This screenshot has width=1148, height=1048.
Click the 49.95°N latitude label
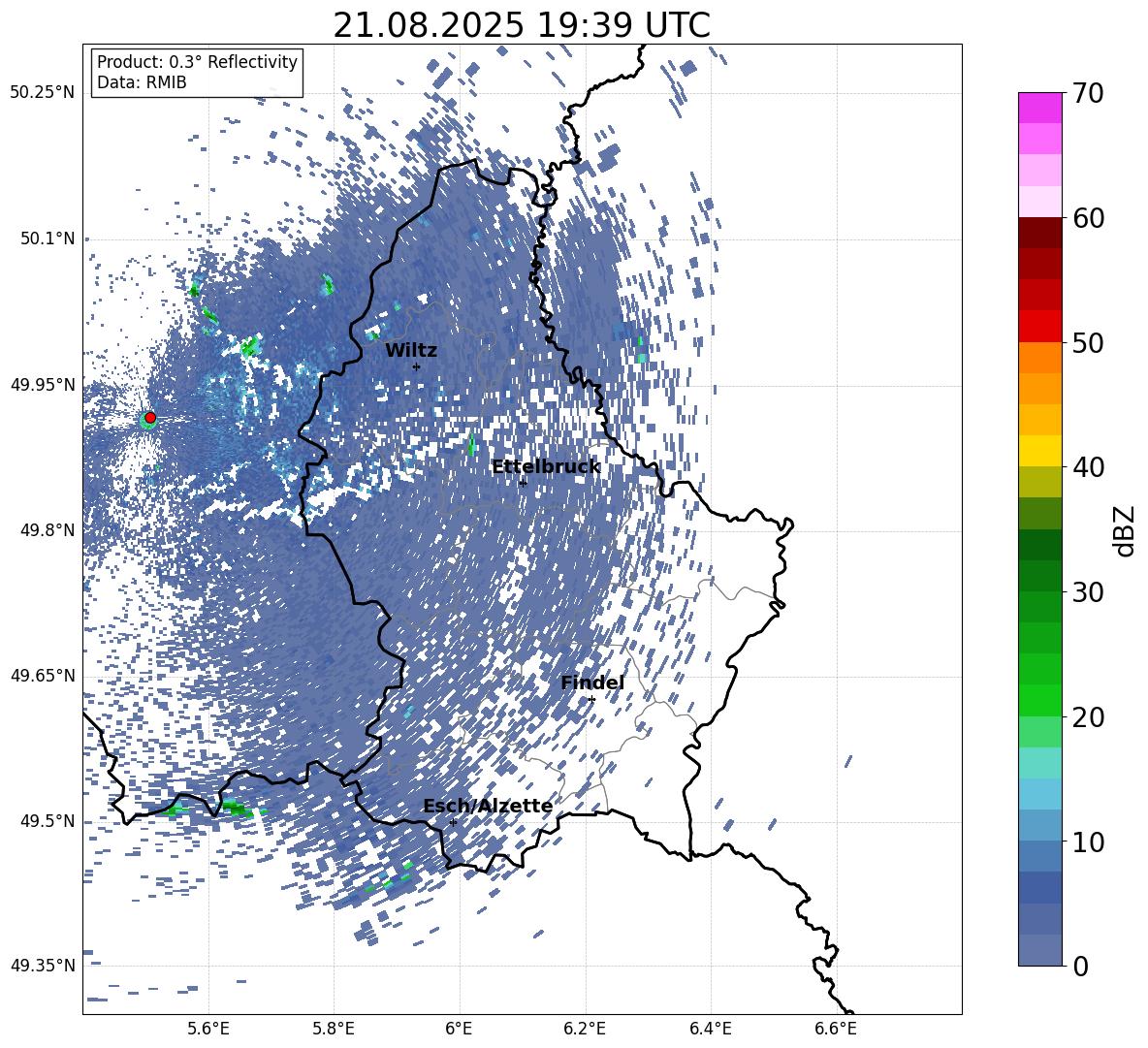click(x=44, y=385)
